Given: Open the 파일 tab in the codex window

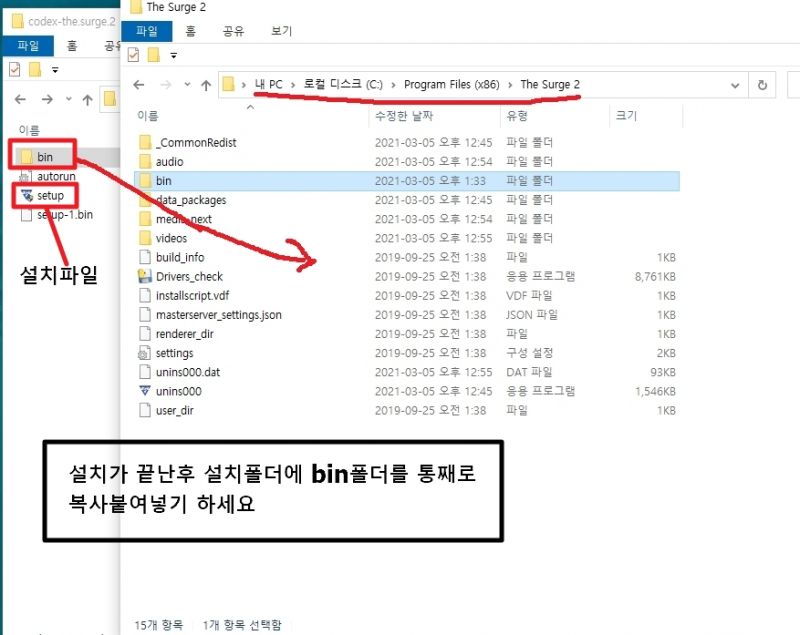Looking at the screenshot, I should pyautogui.click(x=28, y=46).
